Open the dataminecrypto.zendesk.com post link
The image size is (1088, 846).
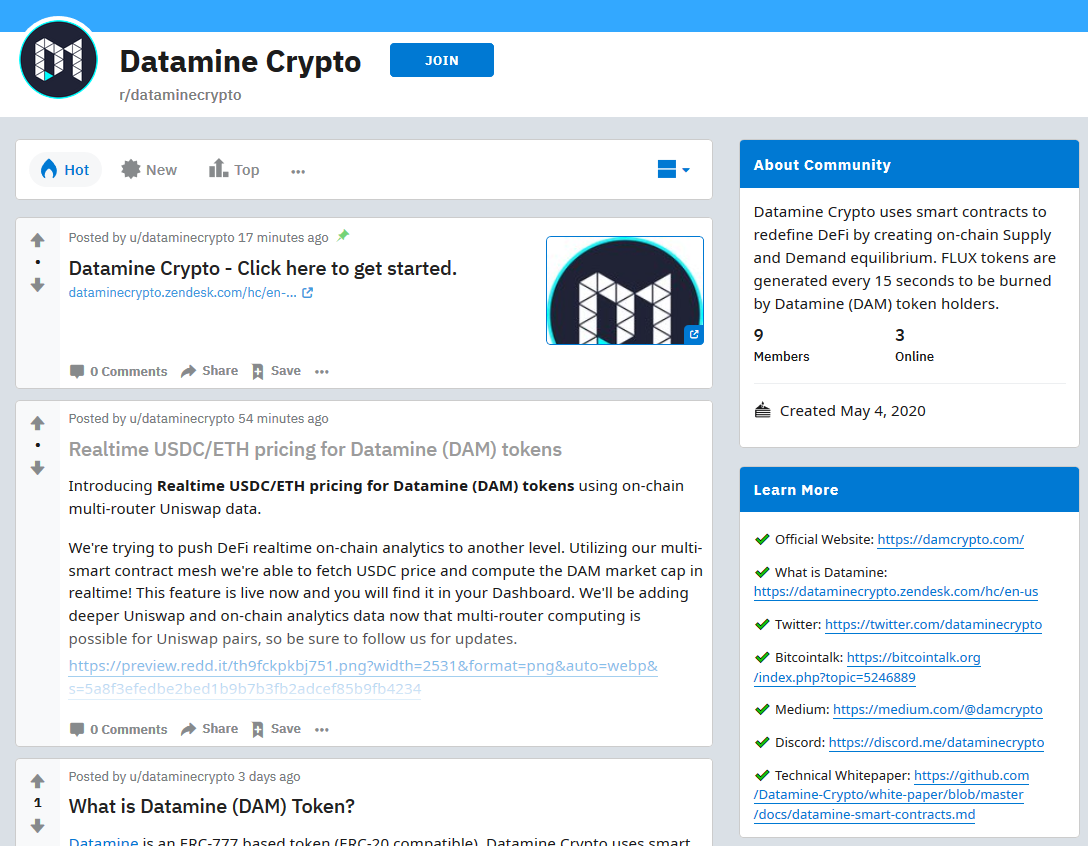182,293
